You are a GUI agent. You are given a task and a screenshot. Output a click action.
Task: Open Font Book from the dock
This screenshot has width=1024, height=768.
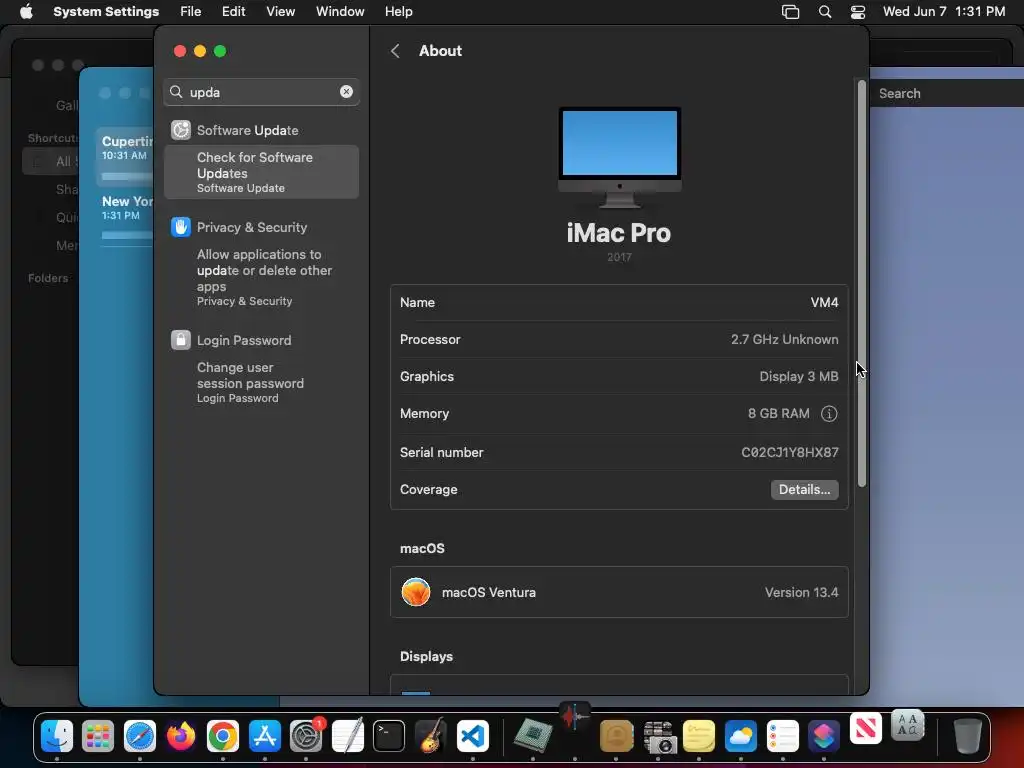[x=907, y=725]
